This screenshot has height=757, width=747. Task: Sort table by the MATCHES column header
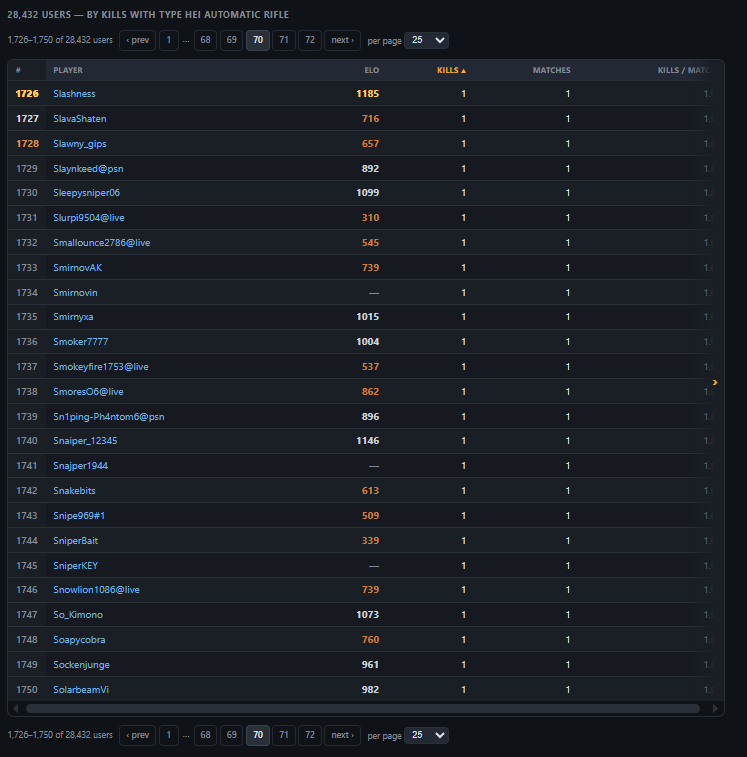point(551,70)
